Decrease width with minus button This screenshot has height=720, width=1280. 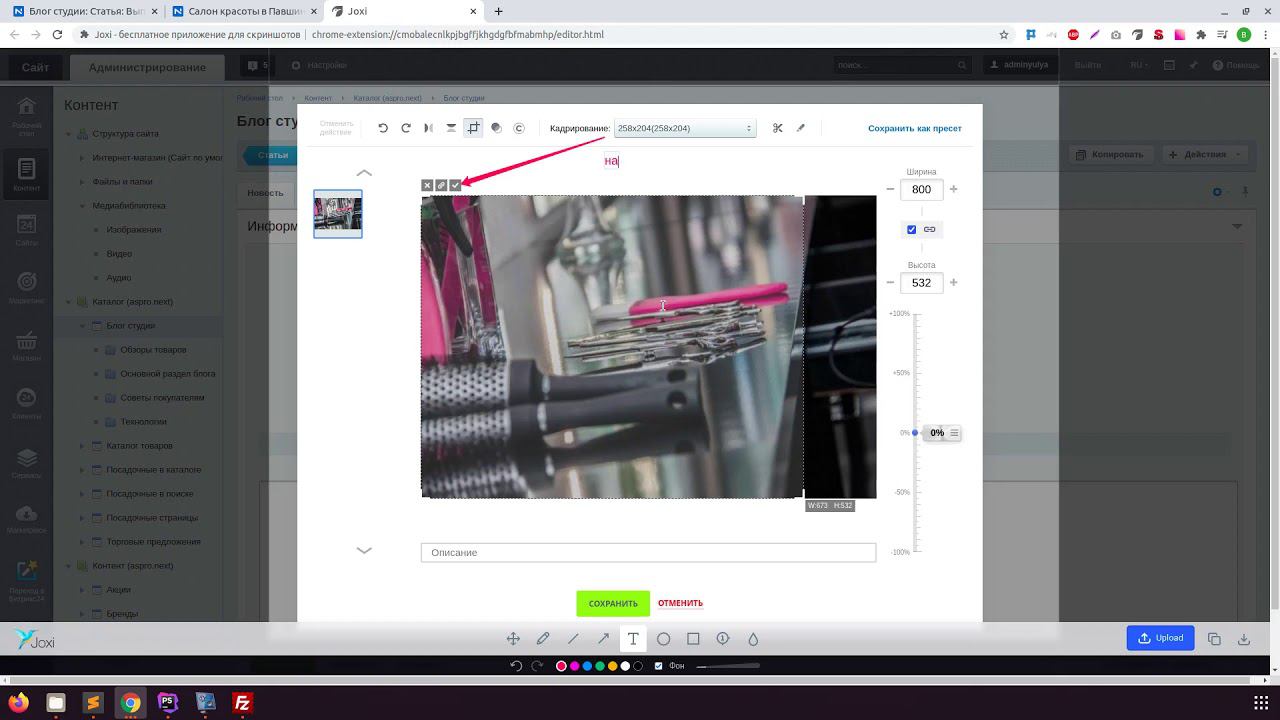890,189
